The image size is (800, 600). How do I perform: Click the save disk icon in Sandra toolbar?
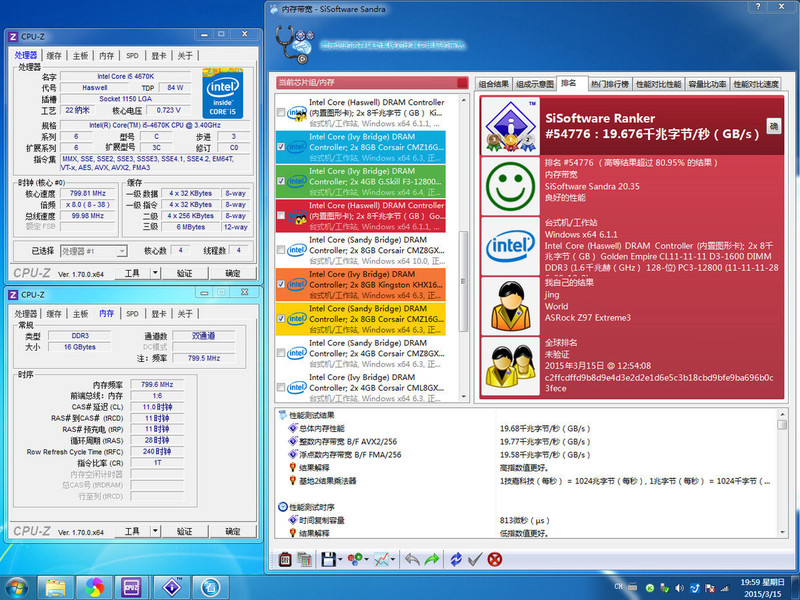(328, 559)
